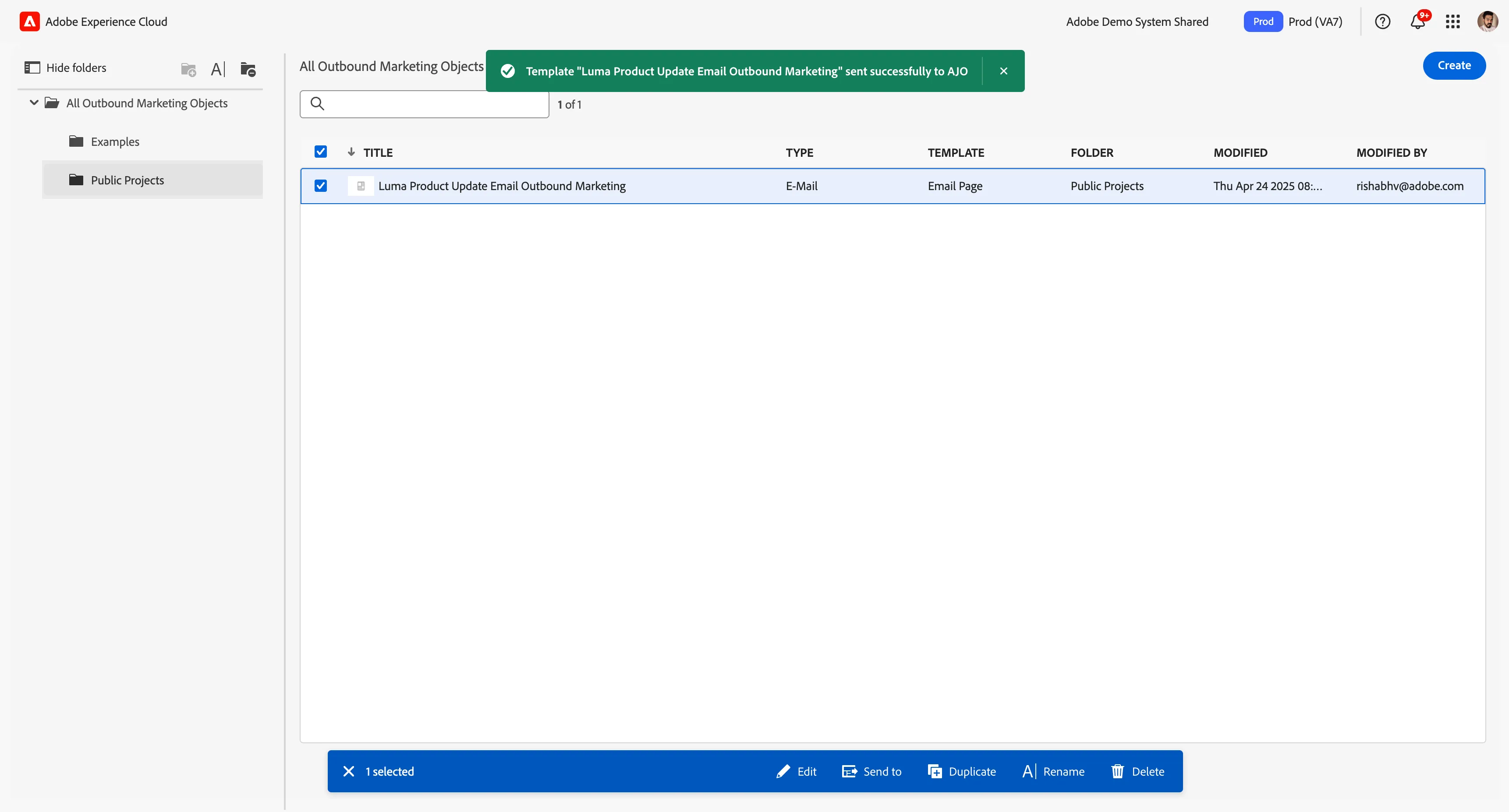The width and height of the screenshot is (1509, 812).
Task: Click the TYPE column header
Action: pyautogui.click(x=799, y=153)
